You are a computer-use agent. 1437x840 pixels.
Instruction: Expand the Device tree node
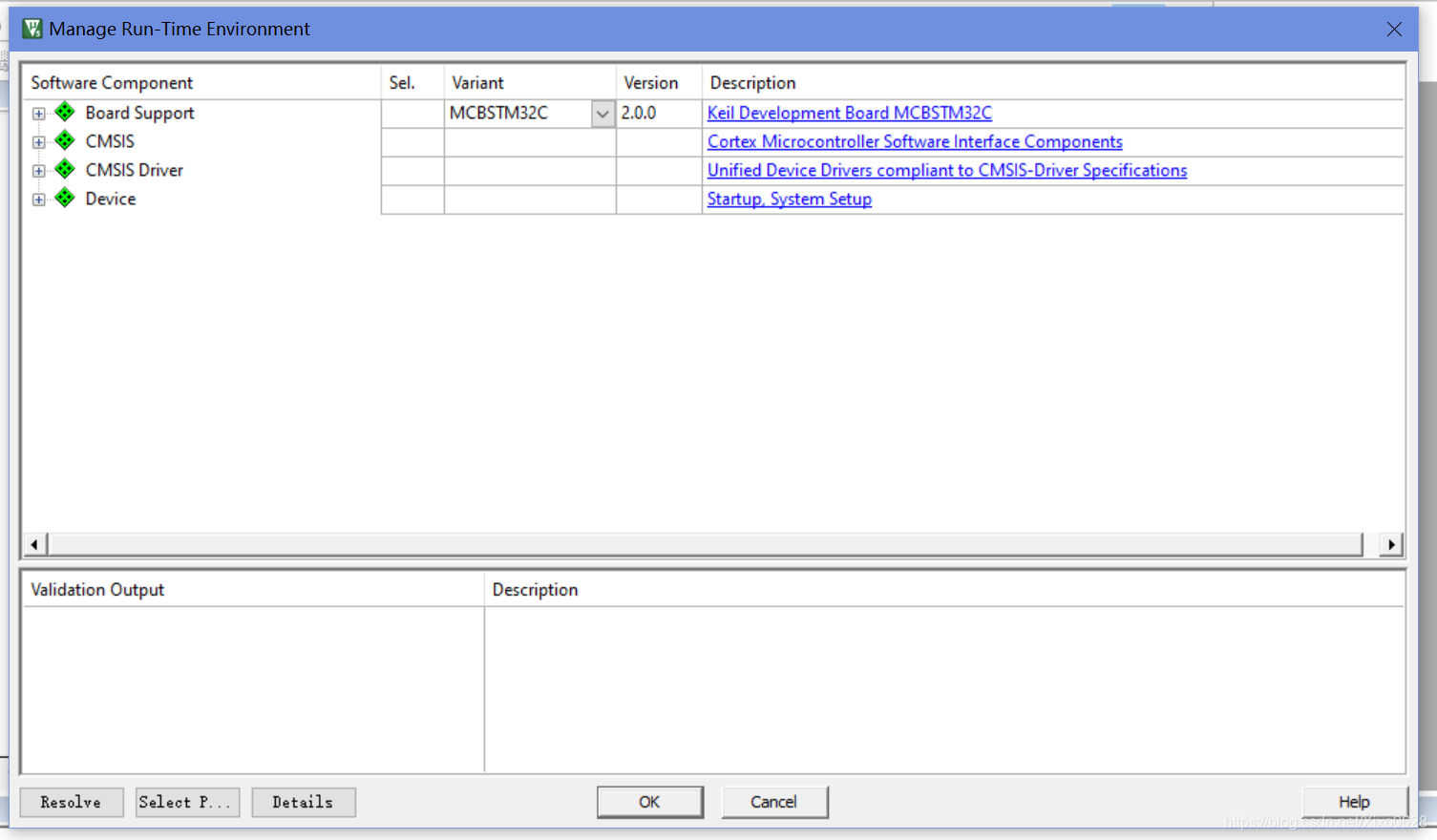click(x=38, y=199)
